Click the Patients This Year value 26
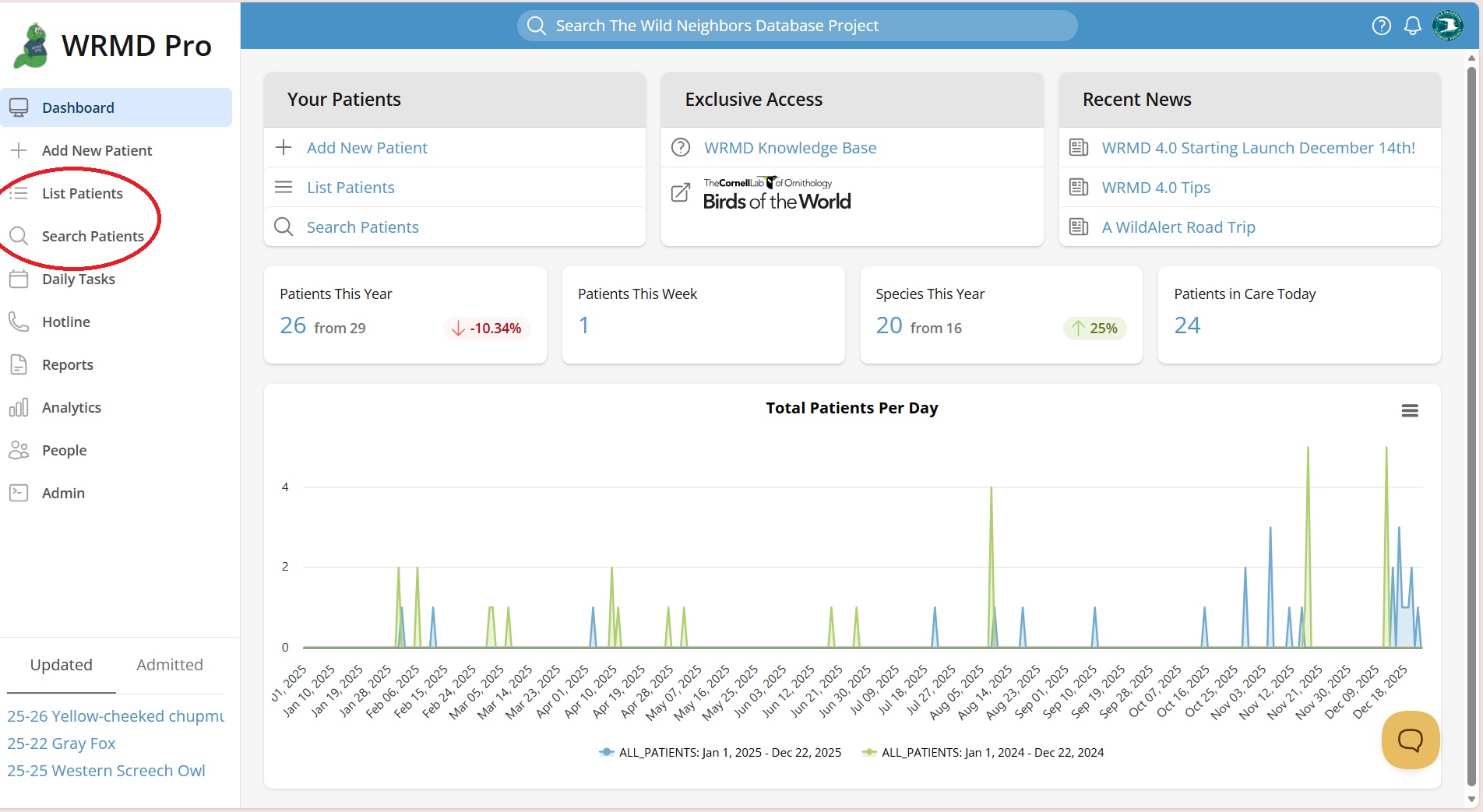Image resolution: width=1483 pixels, height=812 pixels. click(x=293, y=325)
